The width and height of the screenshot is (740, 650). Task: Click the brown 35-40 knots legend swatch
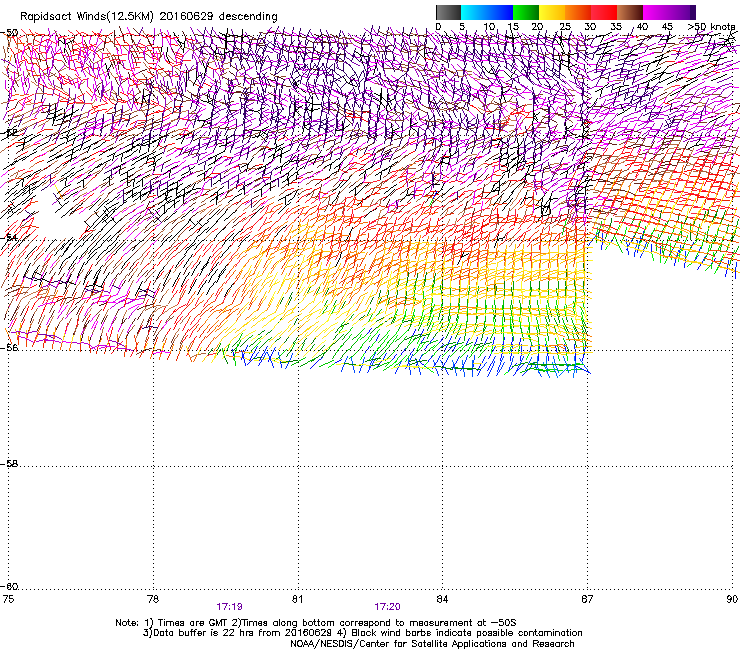pos(630,12)
